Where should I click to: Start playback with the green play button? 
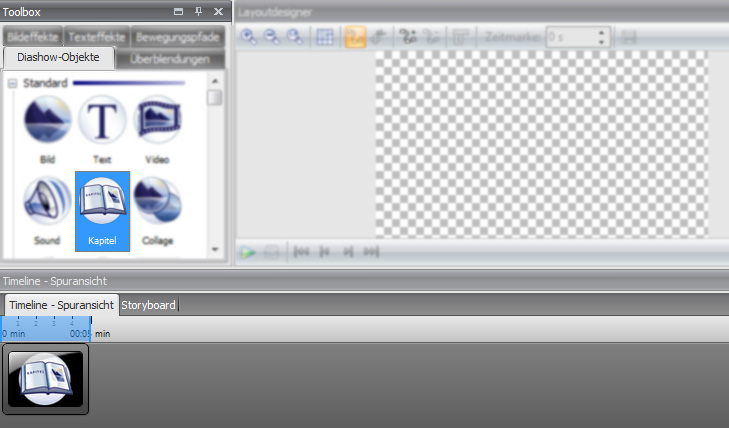tap(248, 252)
